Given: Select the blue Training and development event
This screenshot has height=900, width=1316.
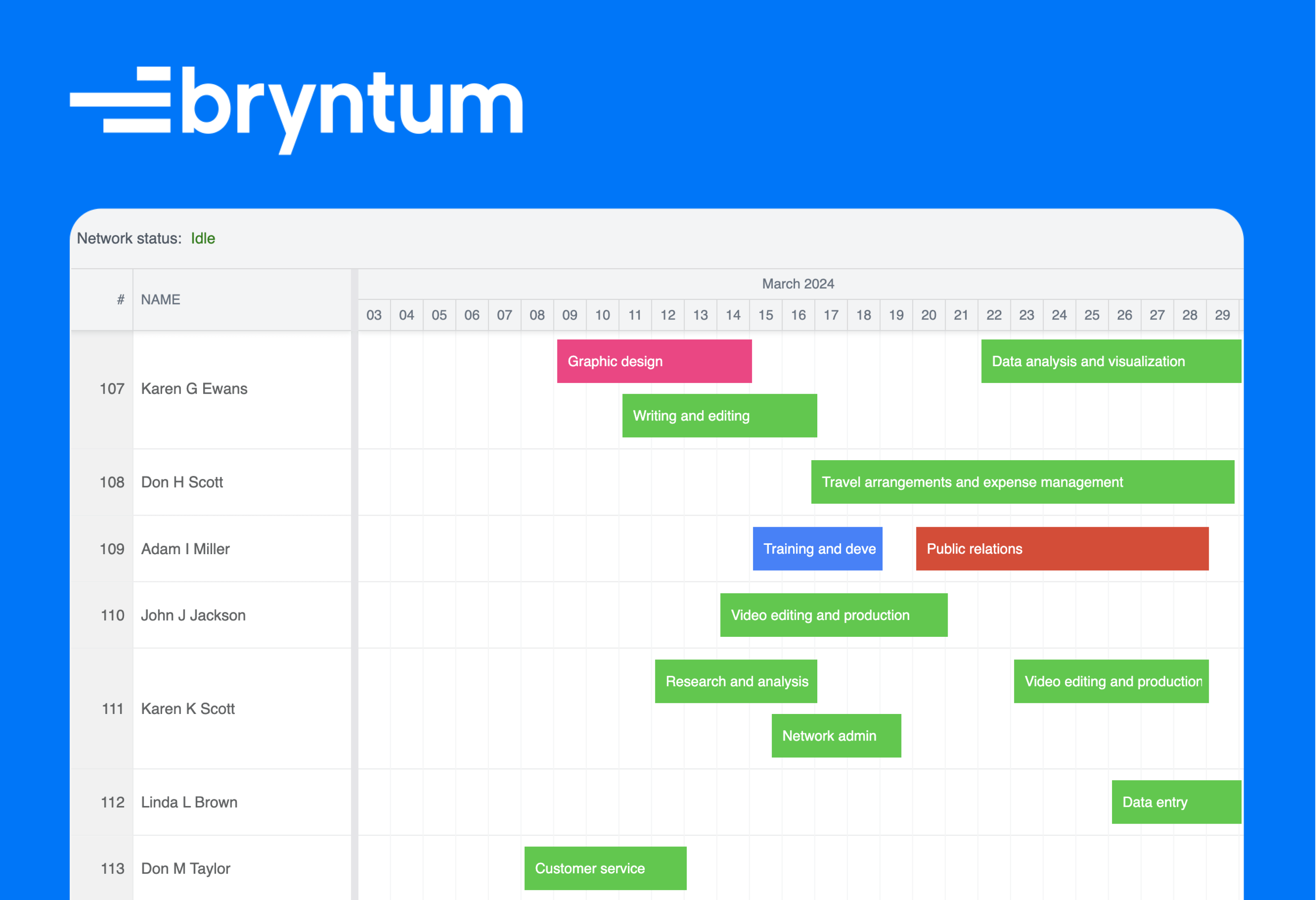Looking at the screenshot, I should pyautogui.click(x=817, y=549).
